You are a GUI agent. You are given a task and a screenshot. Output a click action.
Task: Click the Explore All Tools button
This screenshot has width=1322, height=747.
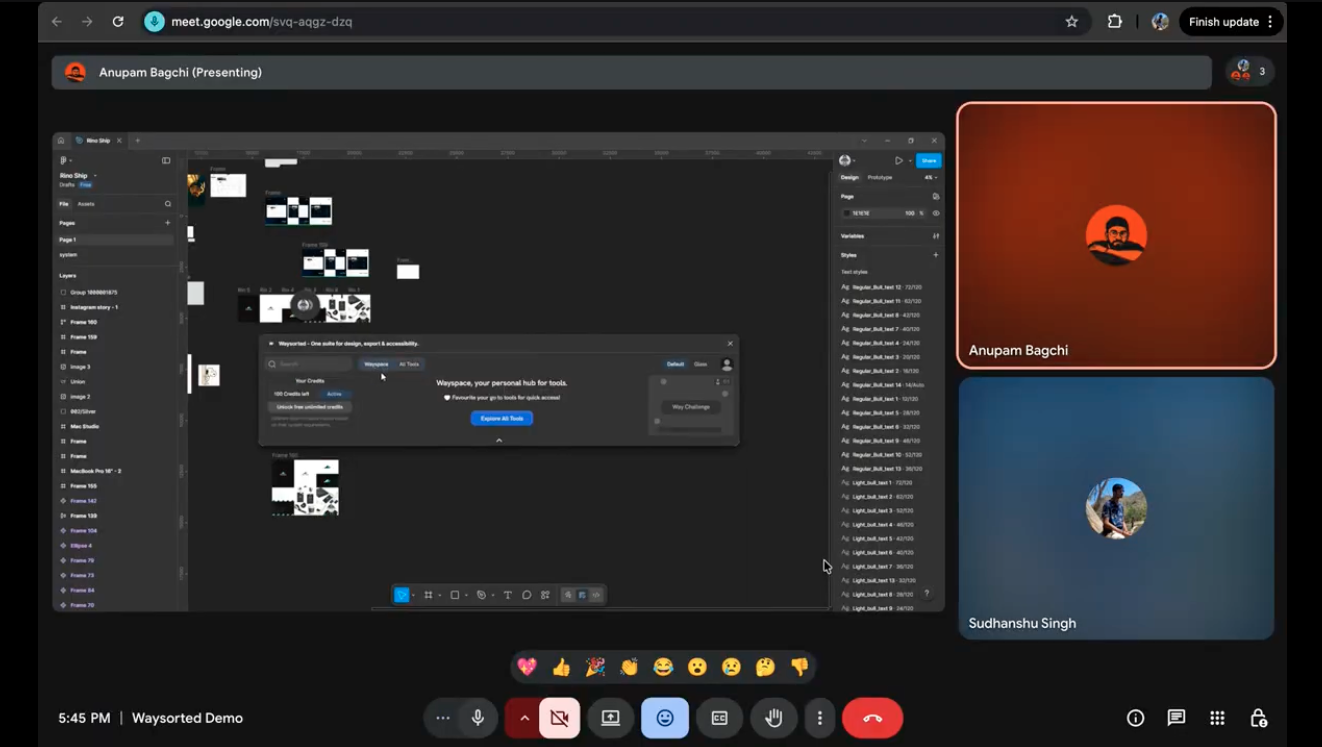point(502,418)
